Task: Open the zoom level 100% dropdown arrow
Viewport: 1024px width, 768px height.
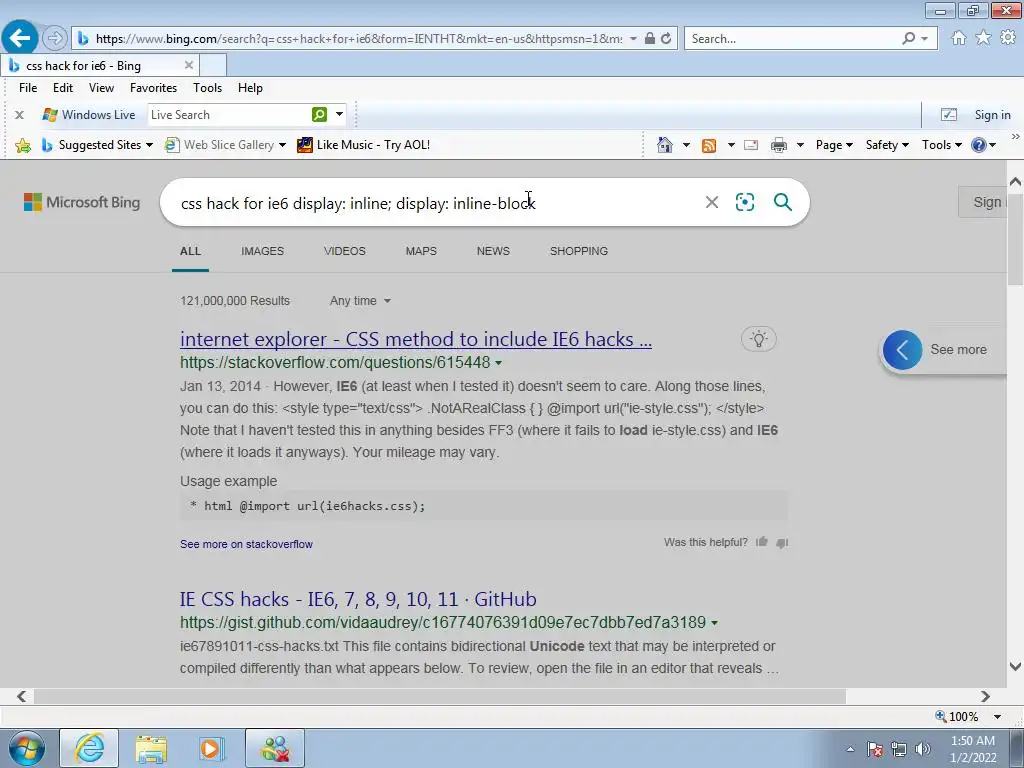Action: (x=997, y=717)
